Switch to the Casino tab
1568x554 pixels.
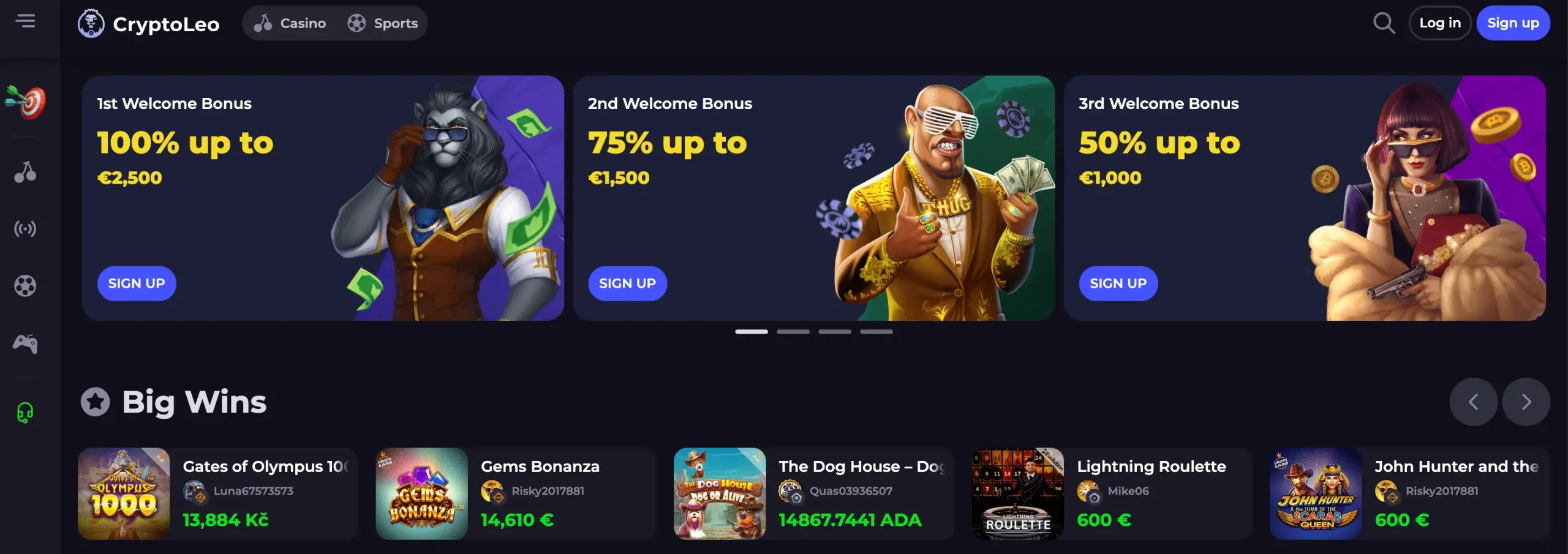tap(290, 23)
